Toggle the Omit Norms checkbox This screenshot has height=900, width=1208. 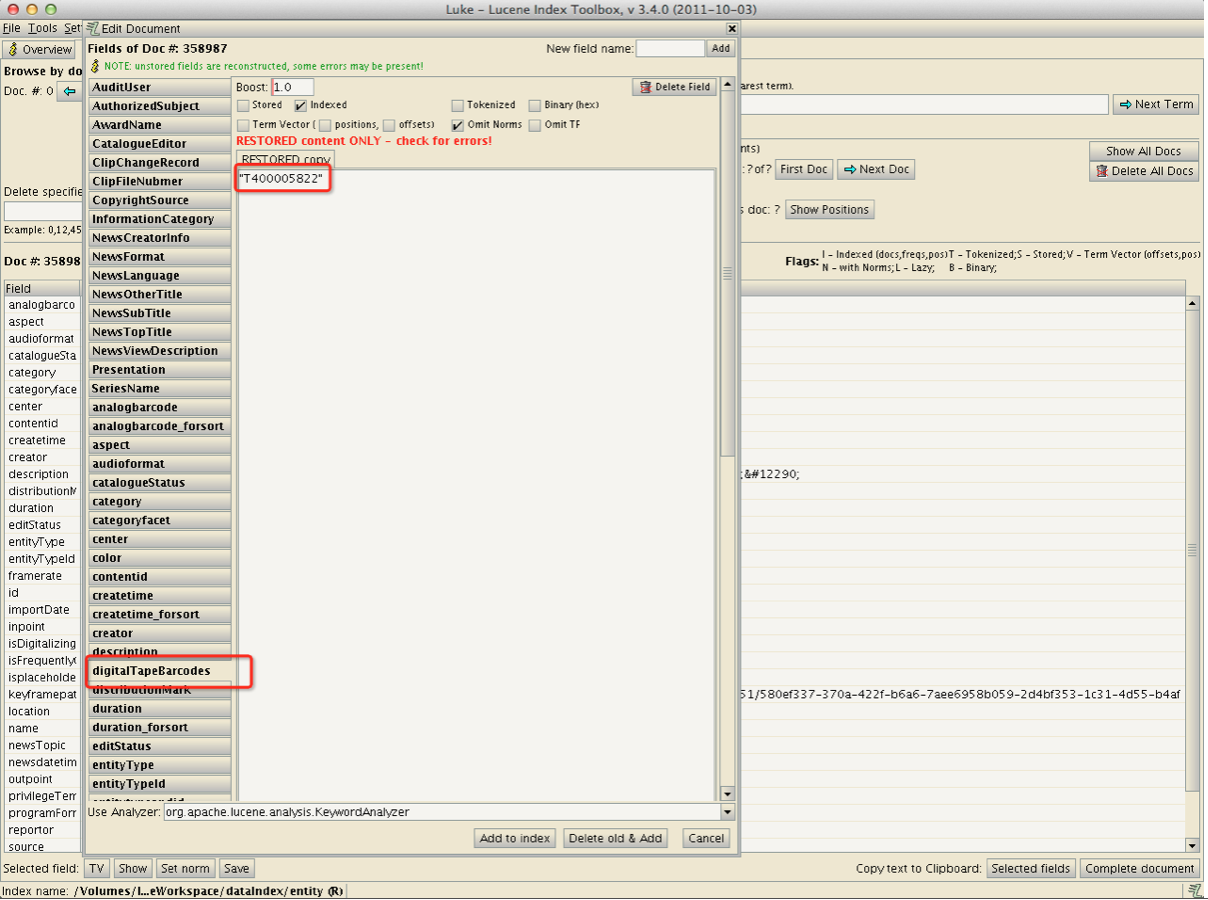pyautogui.click(x=458, y=125)
